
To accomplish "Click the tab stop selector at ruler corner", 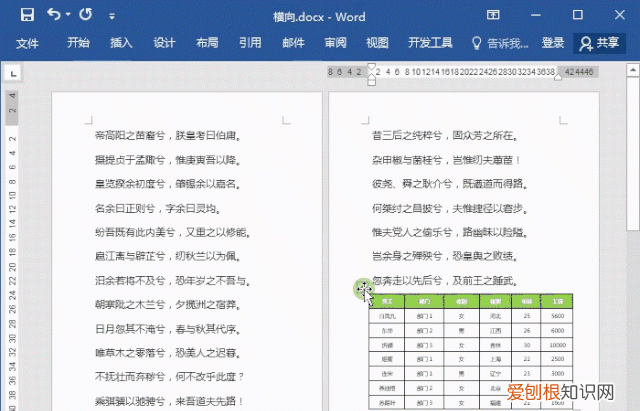I will [x=13, y=74].
